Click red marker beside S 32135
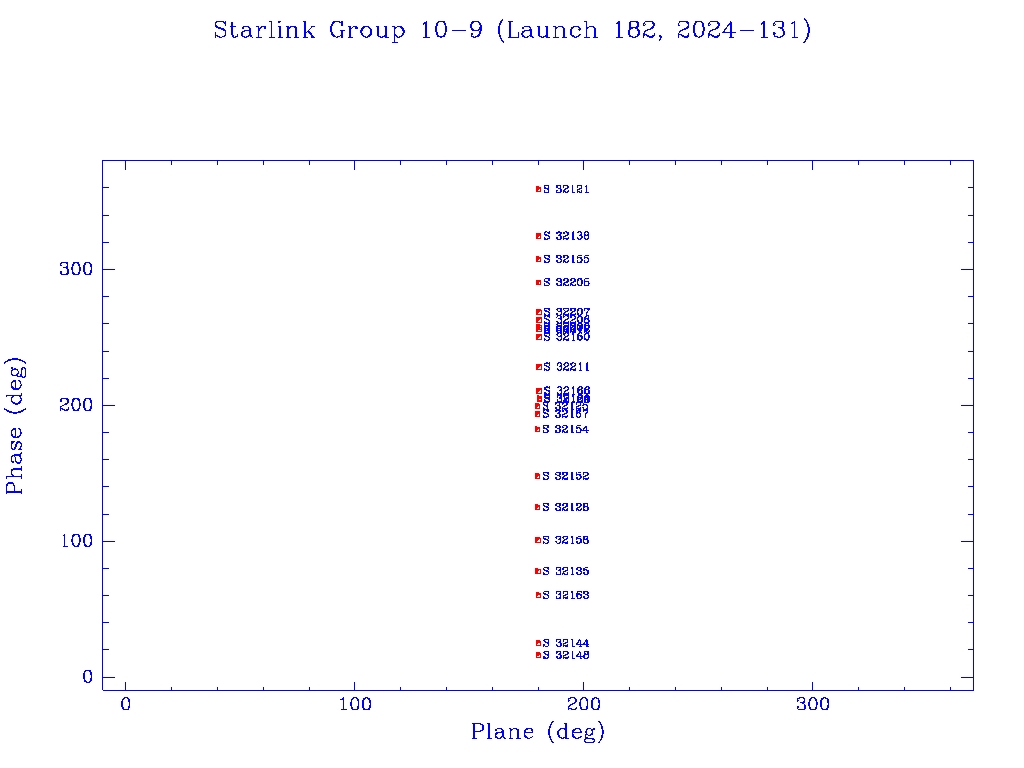The height and width of the screenshot is (768, 1024). (x=538, y=571)
